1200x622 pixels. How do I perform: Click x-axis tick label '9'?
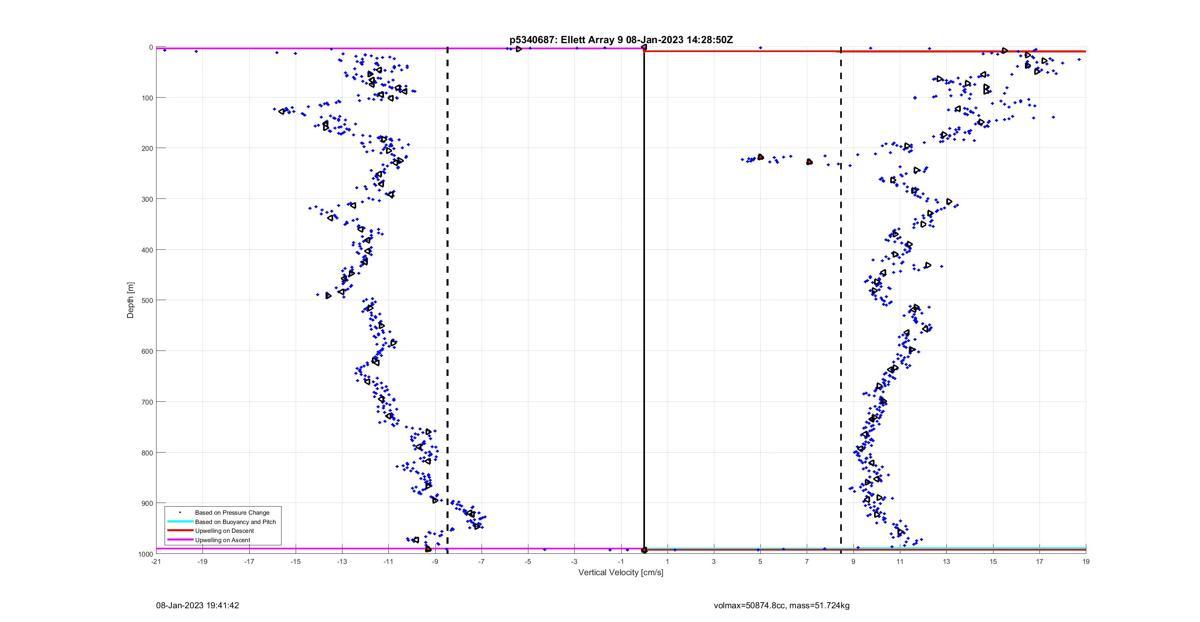(x=853, y=561)
